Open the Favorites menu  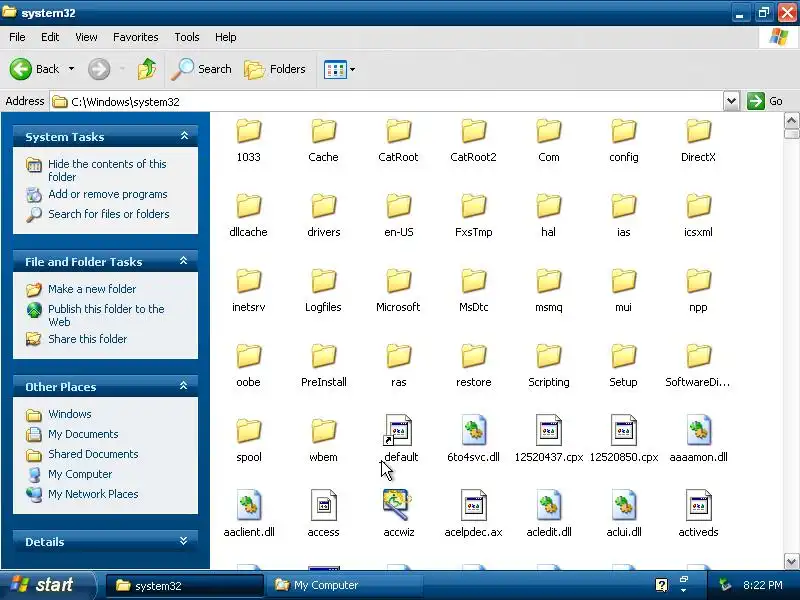pyautogui.click(x=136, y=37)
